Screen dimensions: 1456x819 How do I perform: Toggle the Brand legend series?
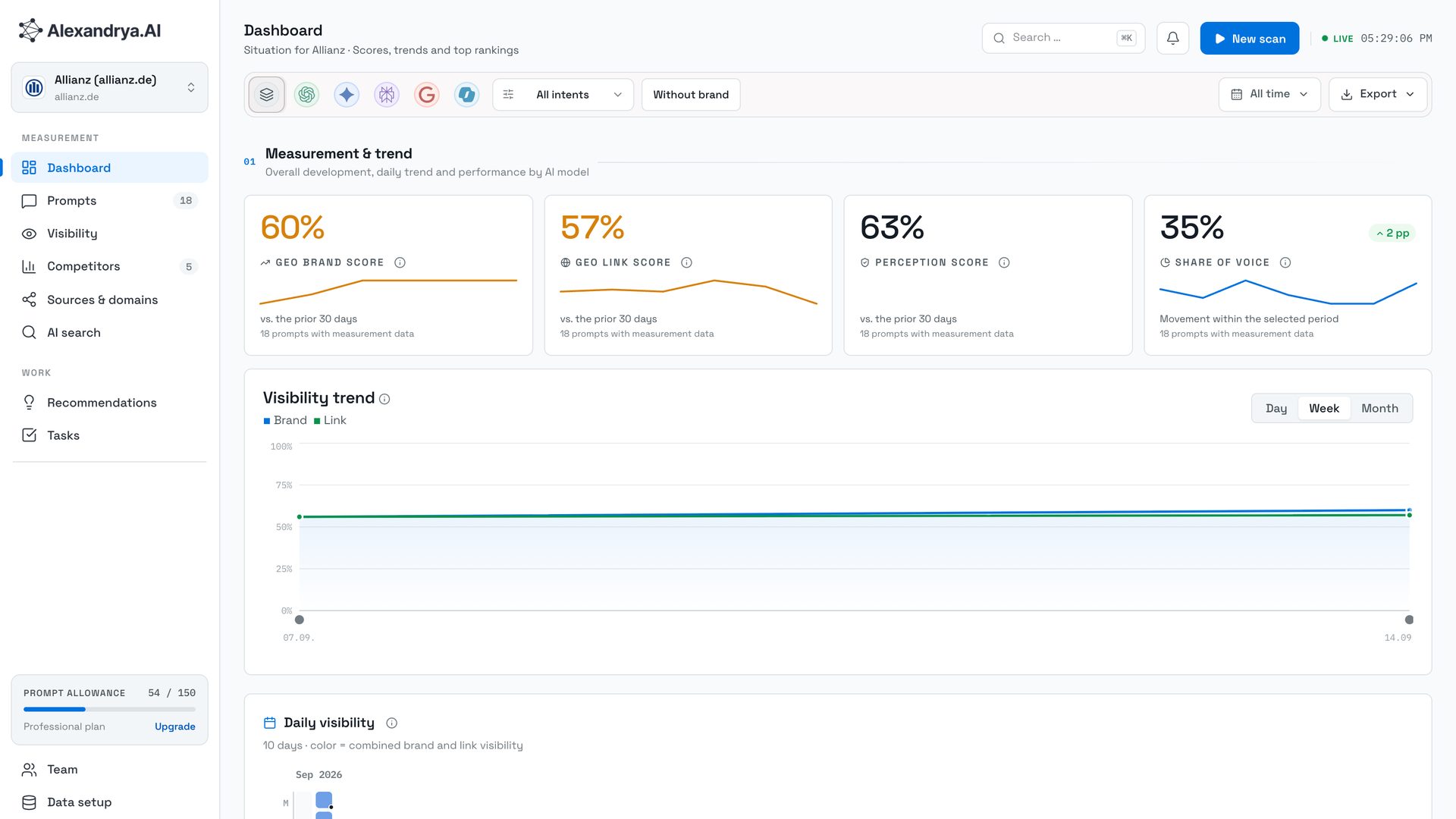coord(285,420)
